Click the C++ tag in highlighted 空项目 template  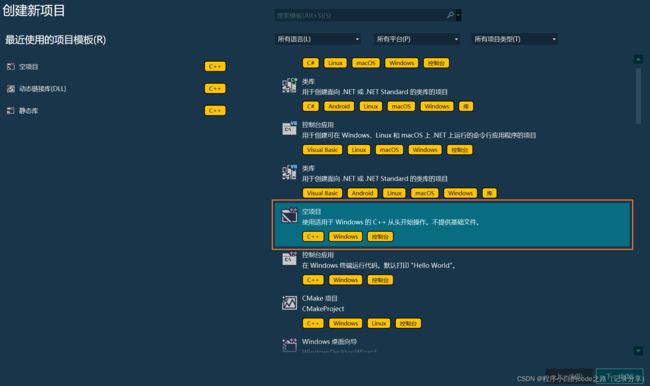[313, 236]
